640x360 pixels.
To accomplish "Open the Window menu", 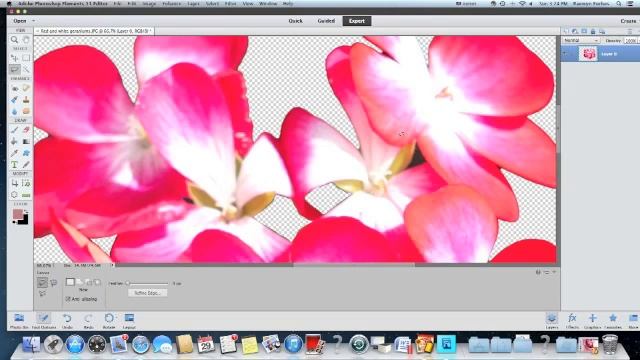I will 268,4.
